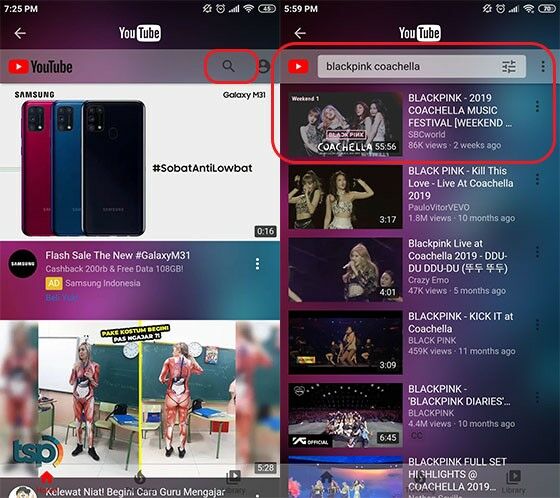Play Samsung Galaxy M31 ad video
The height and width of the screenshot is (498, 560).
tap(140, 162)
